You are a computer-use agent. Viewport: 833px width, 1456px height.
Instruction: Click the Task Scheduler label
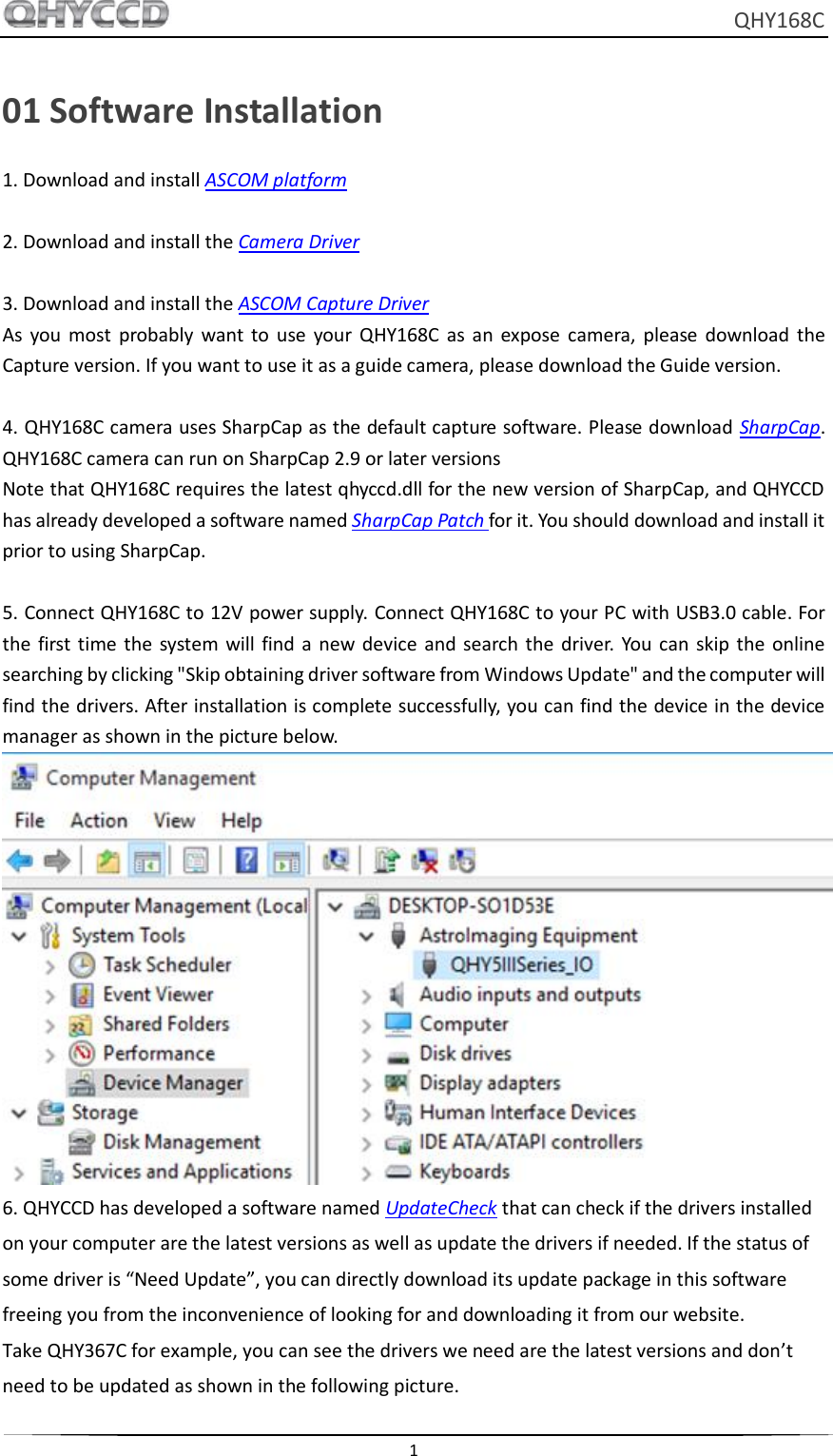pos(167,965)
